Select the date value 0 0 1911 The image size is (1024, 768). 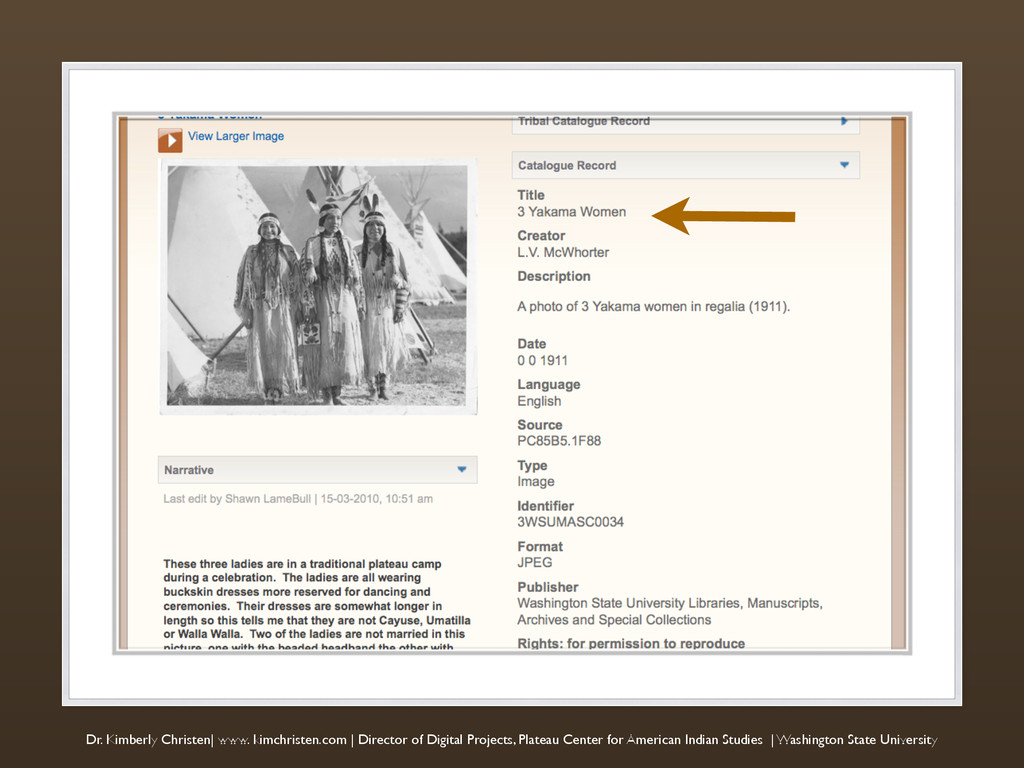[x=543, y=360]
